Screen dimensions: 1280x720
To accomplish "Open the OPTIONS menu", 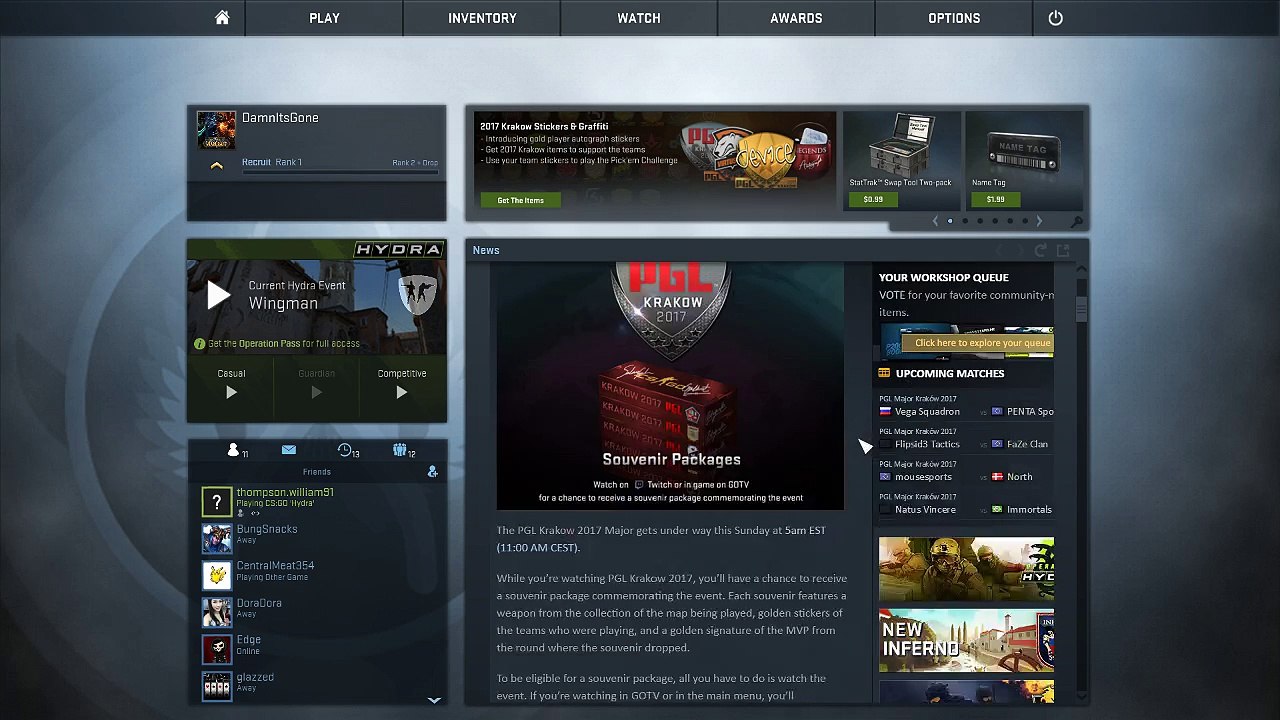I will (954, 18).
